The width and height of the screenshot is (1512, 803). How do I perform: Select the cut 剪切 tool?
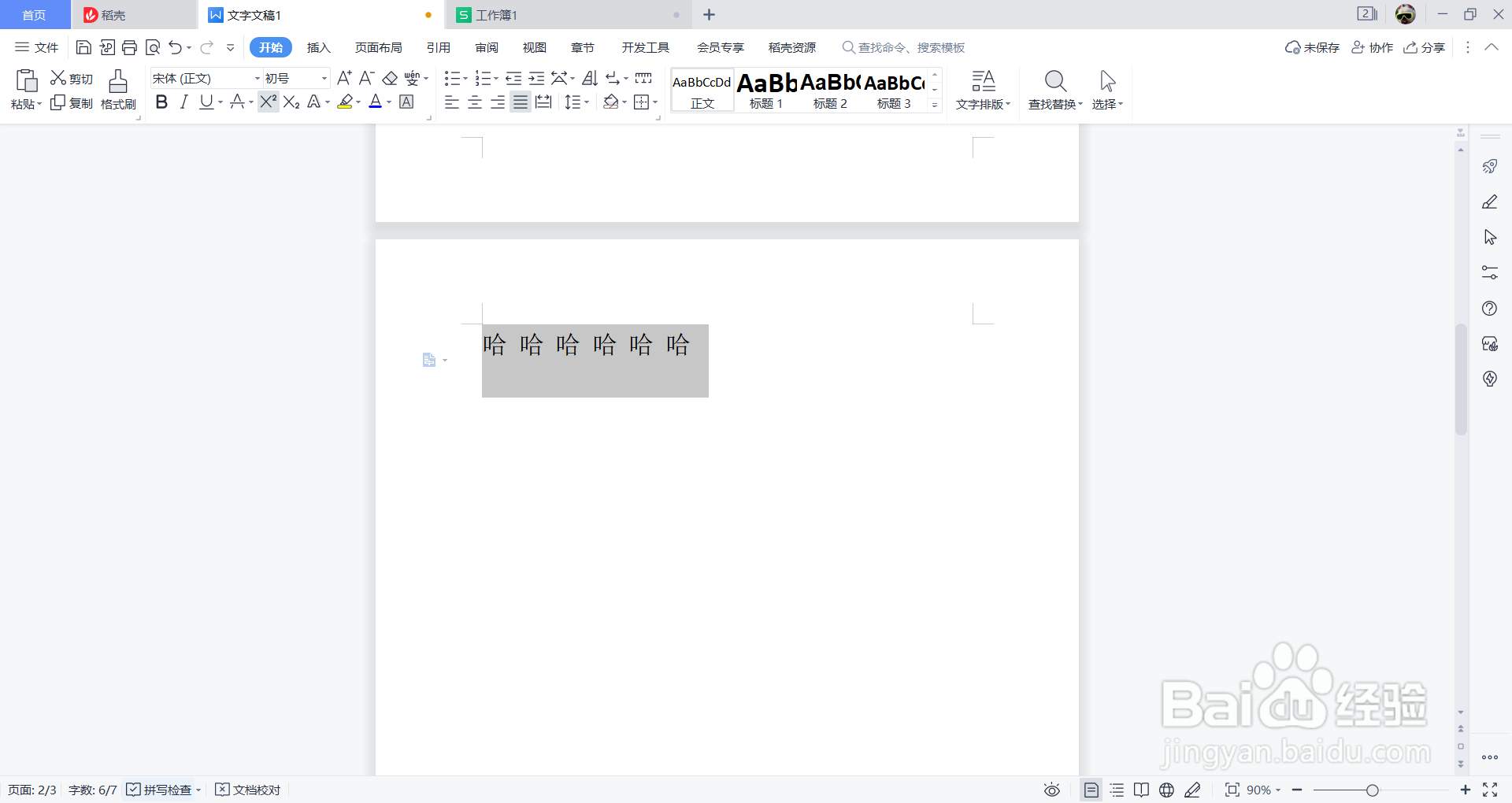(70, 77)
